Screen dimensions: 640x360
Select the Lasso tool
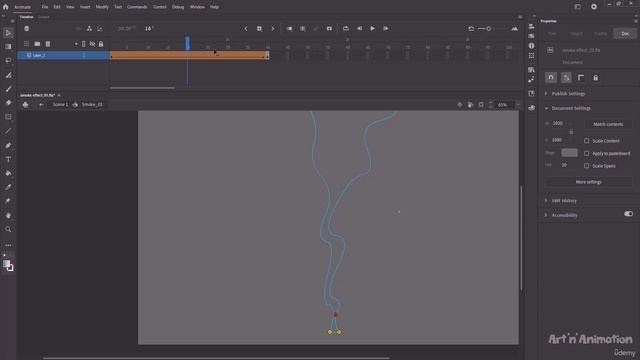(x=8, y=60)
